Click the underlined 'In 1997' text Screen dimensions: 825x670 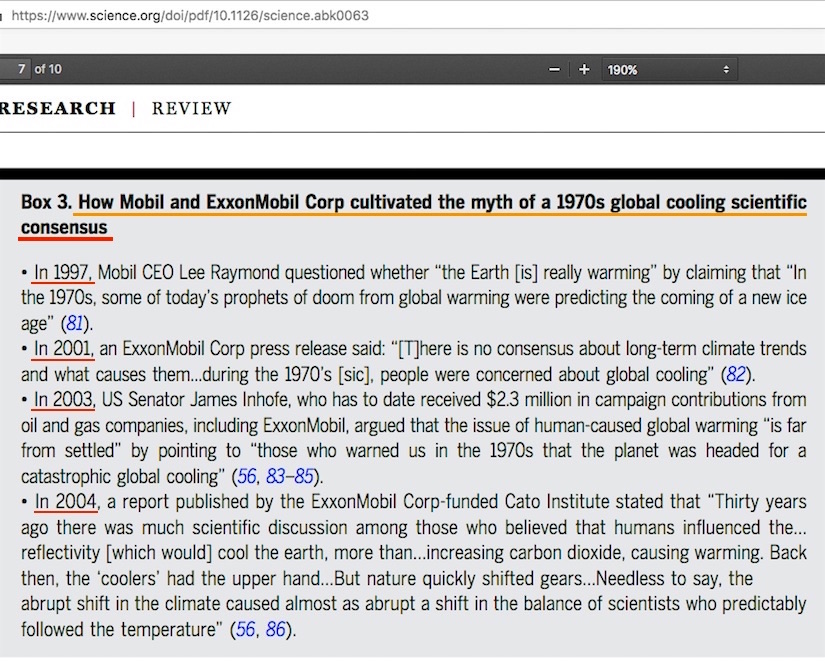[64, 272]
